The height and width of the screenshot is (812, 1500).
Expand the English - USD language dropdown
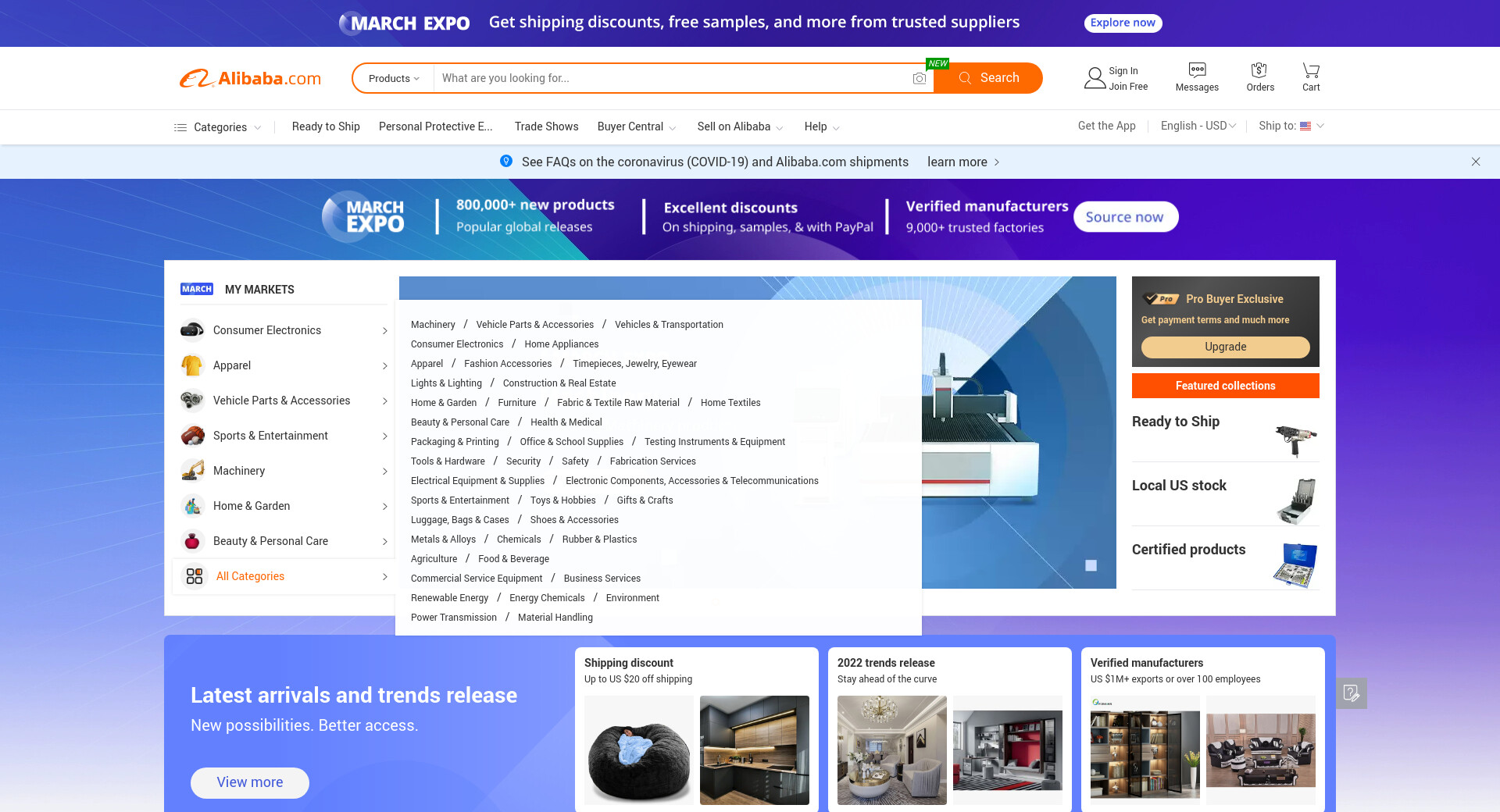pos(1198,126)
